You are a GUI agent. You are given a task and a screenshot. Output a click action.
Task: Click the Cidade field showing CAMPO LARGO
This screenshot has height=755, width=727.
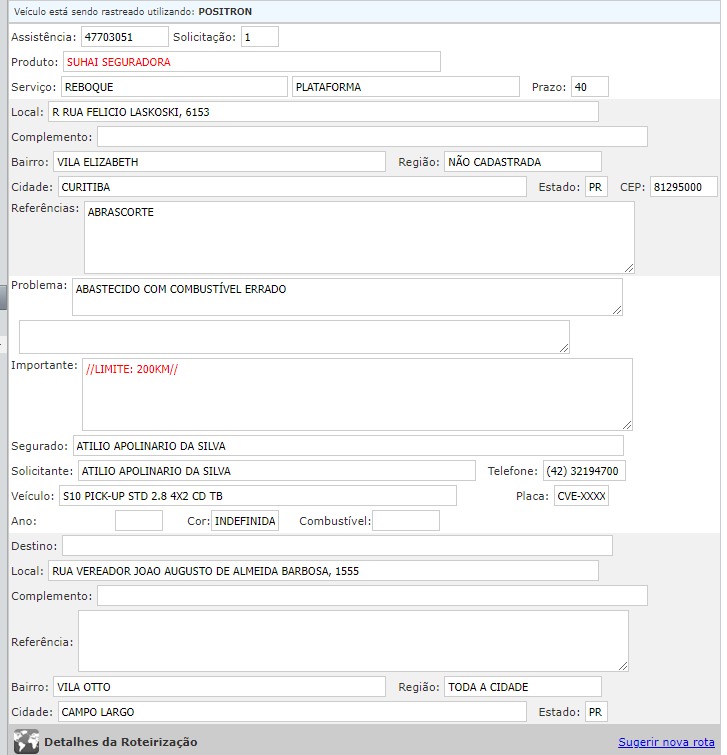point(290,712)
